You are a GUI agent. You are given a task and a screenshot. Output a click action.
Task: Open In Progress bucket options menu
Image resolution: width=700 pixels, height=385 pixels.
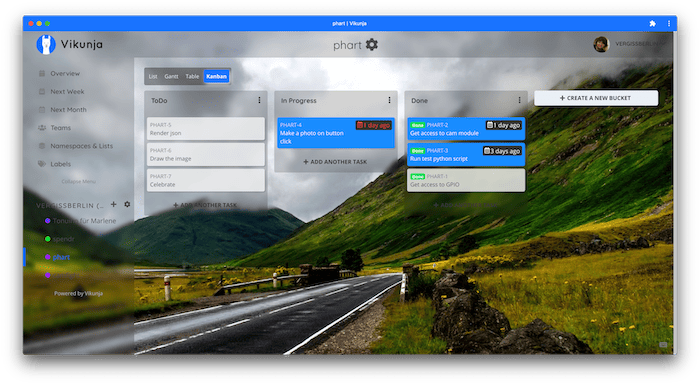click(x=389, y=100)
